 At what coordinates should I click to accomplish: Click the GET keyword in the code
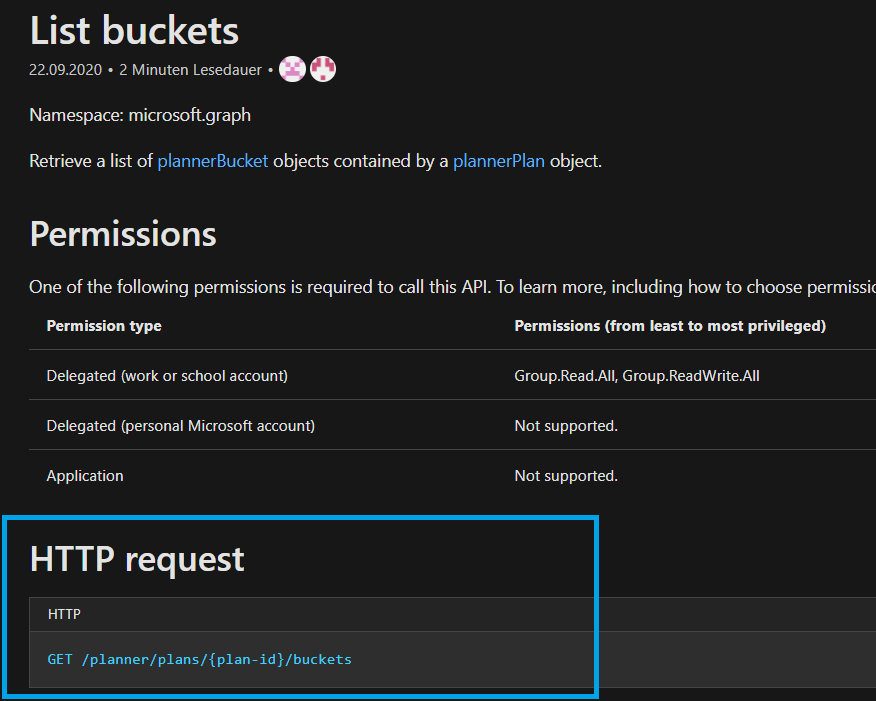(60, 659)
